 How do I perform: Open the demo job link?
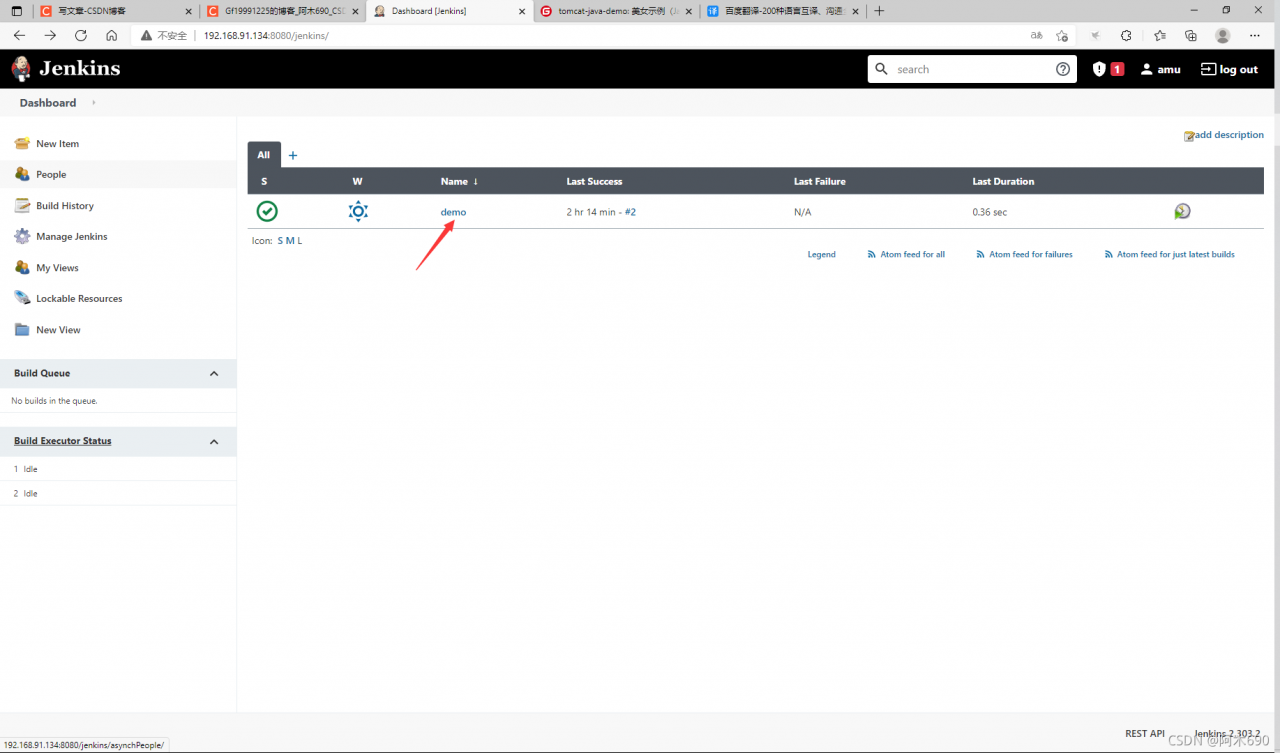(x=453, y=212)
